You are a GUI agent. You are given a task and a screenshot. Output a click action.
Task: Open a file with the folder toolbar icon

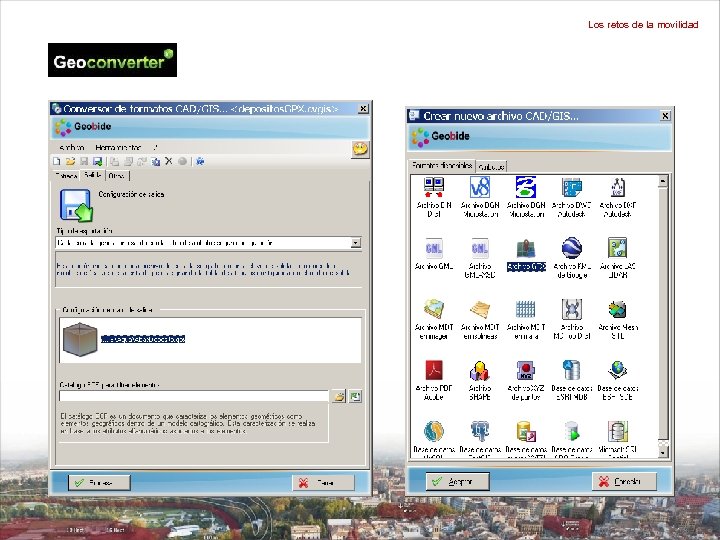70,161
